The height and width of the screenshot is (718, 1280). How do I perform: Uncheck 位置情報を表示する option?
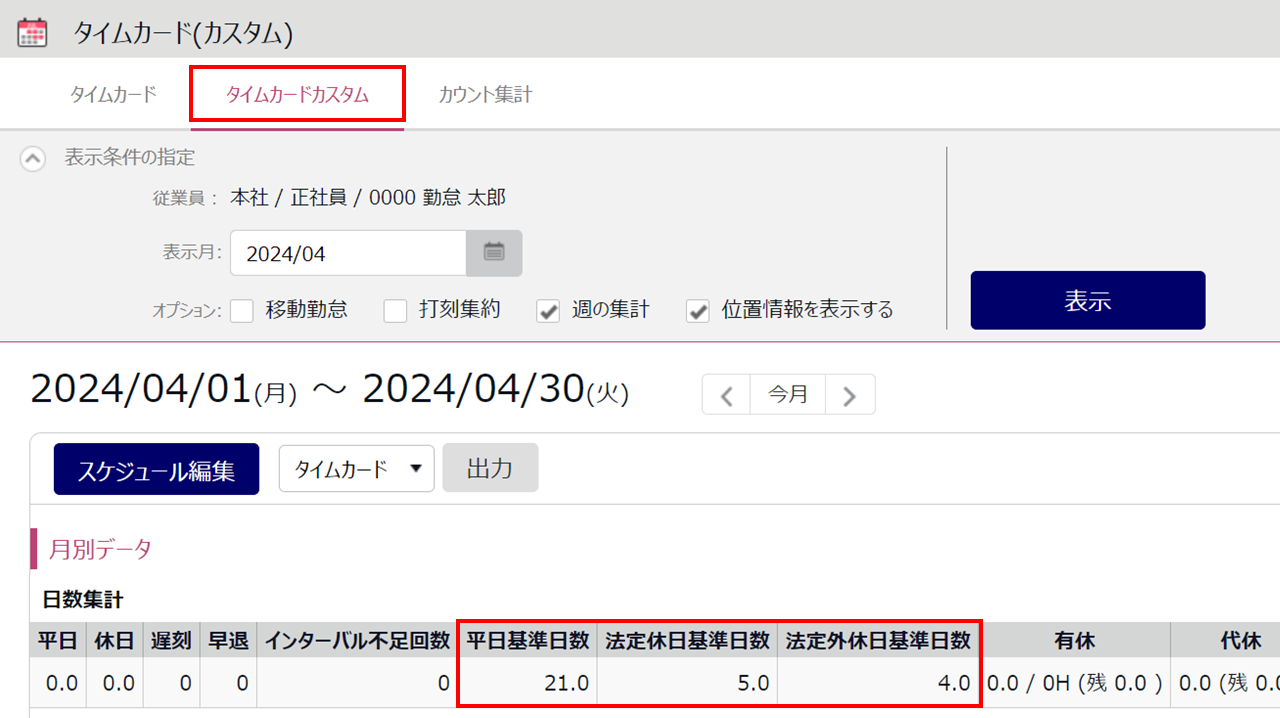pyautogui.click(x=698, y=310)
